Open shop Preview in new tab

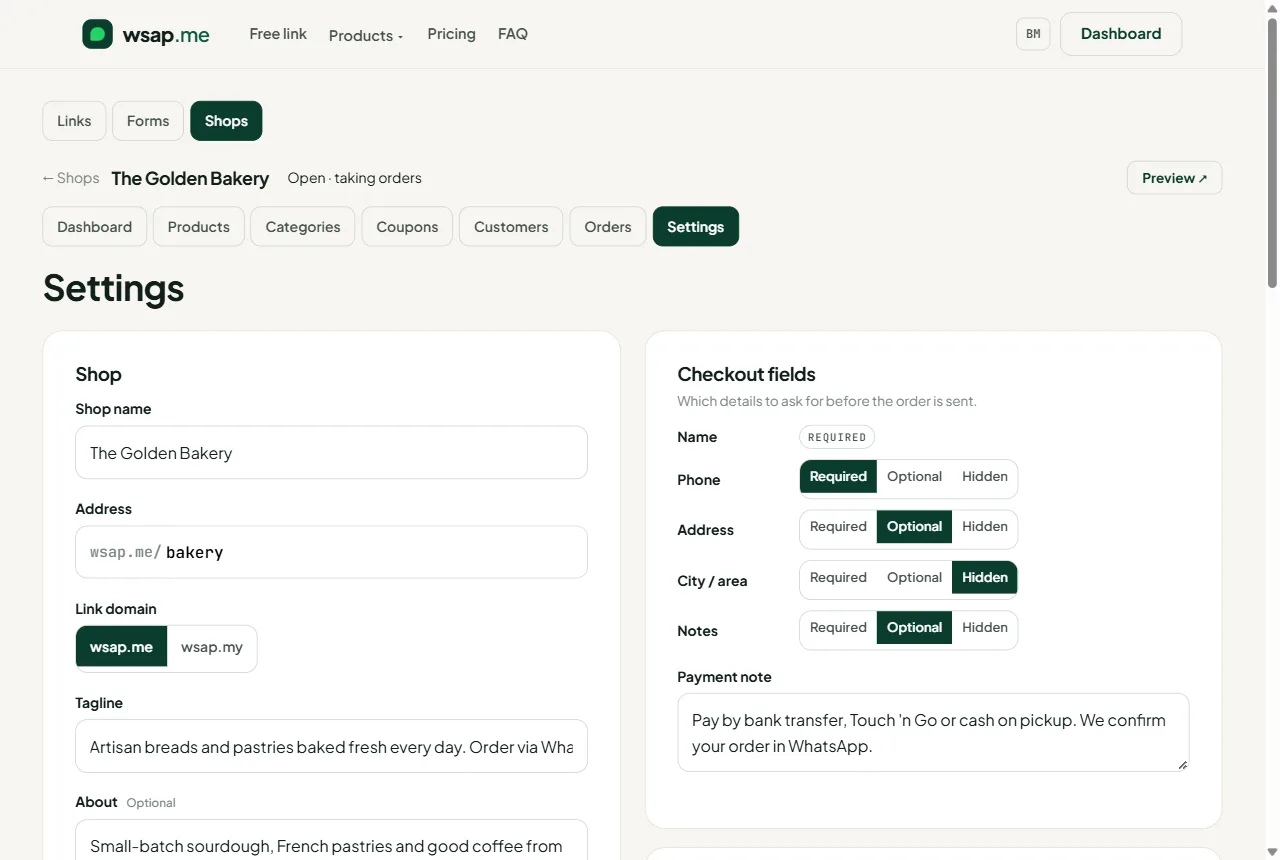click(1174, 178)
